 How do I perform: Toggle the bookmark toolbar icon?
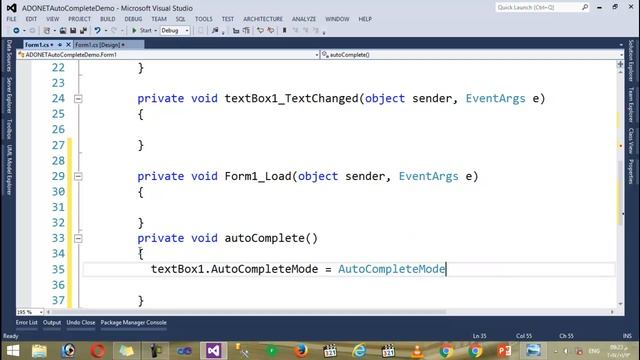284,31
